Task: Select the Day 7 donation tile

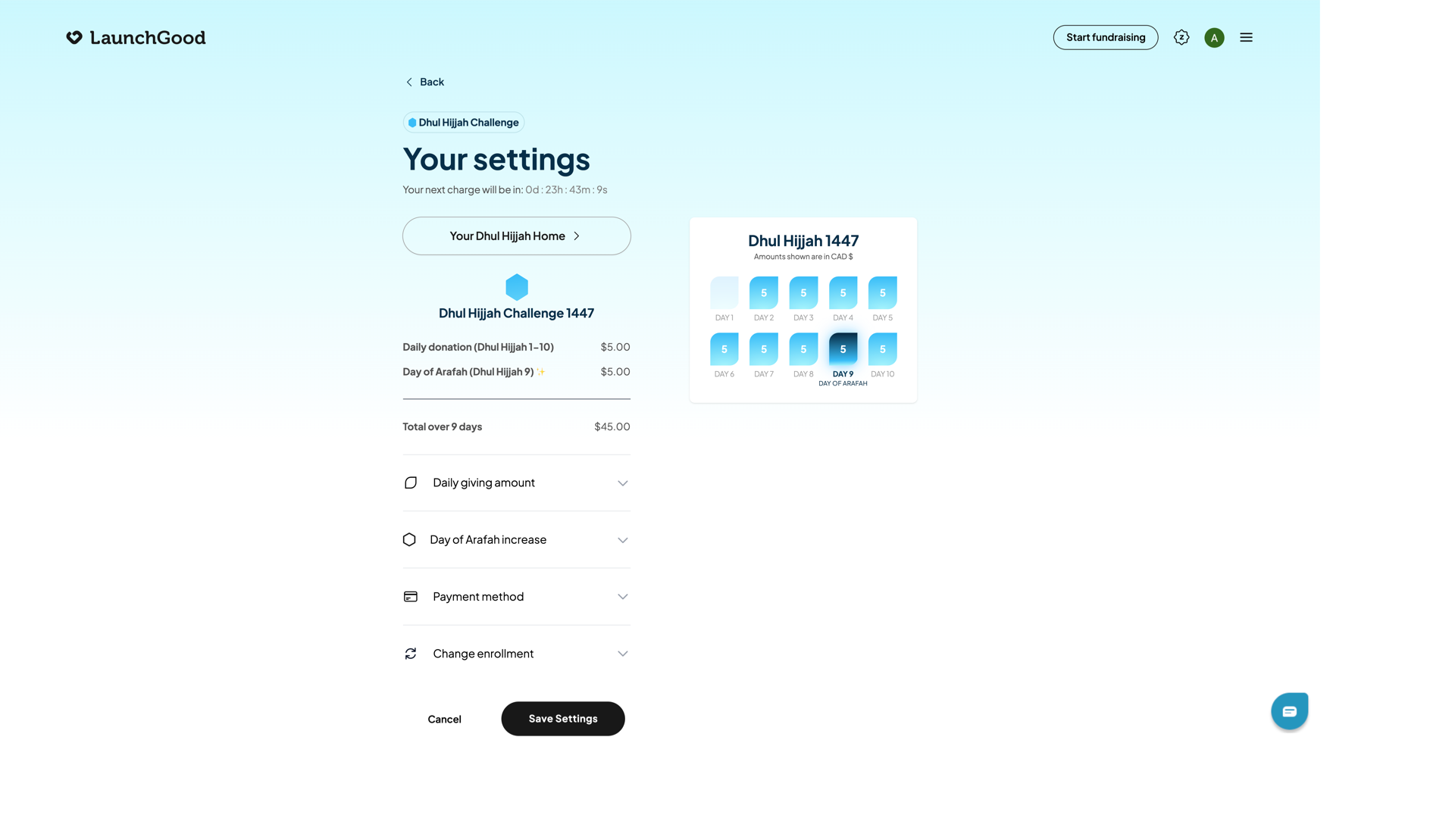Action: pos(764,349)
